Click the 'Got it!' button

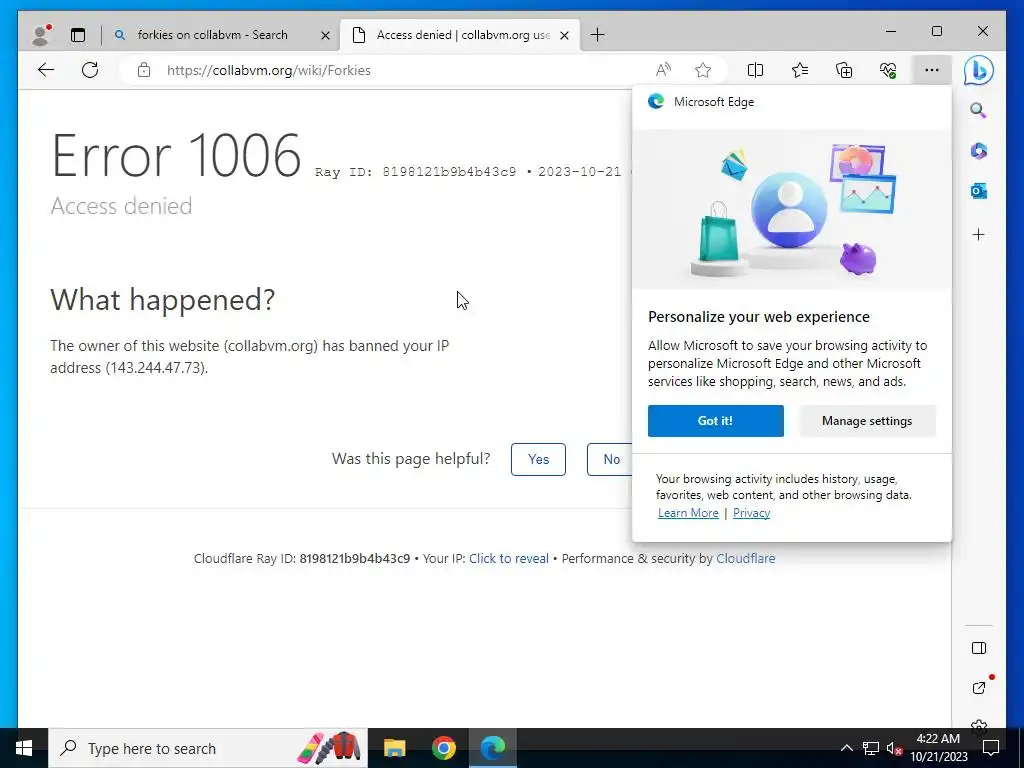point(716,421)
